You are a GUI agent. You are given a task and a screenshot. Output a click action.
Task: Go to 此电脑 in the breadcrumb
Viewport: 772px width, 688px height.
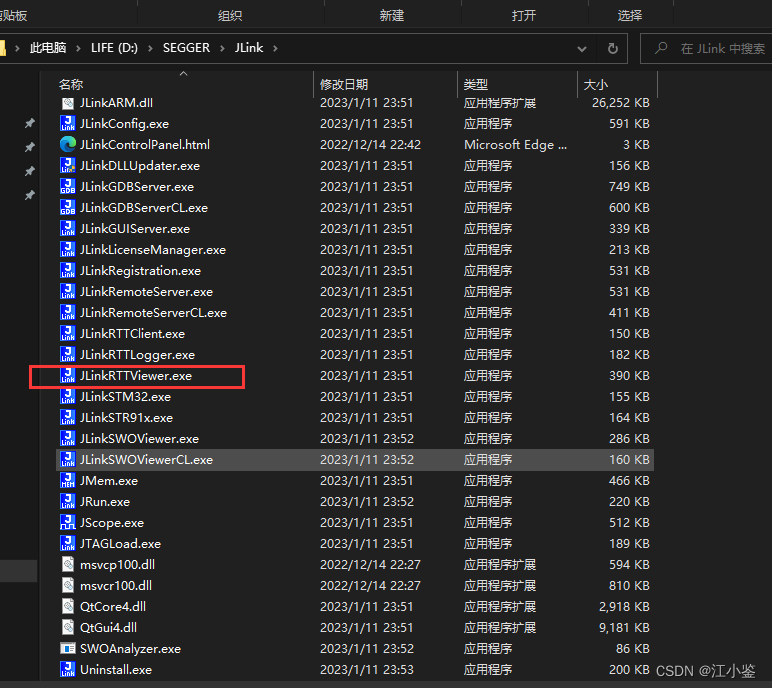tap(48, 48)
